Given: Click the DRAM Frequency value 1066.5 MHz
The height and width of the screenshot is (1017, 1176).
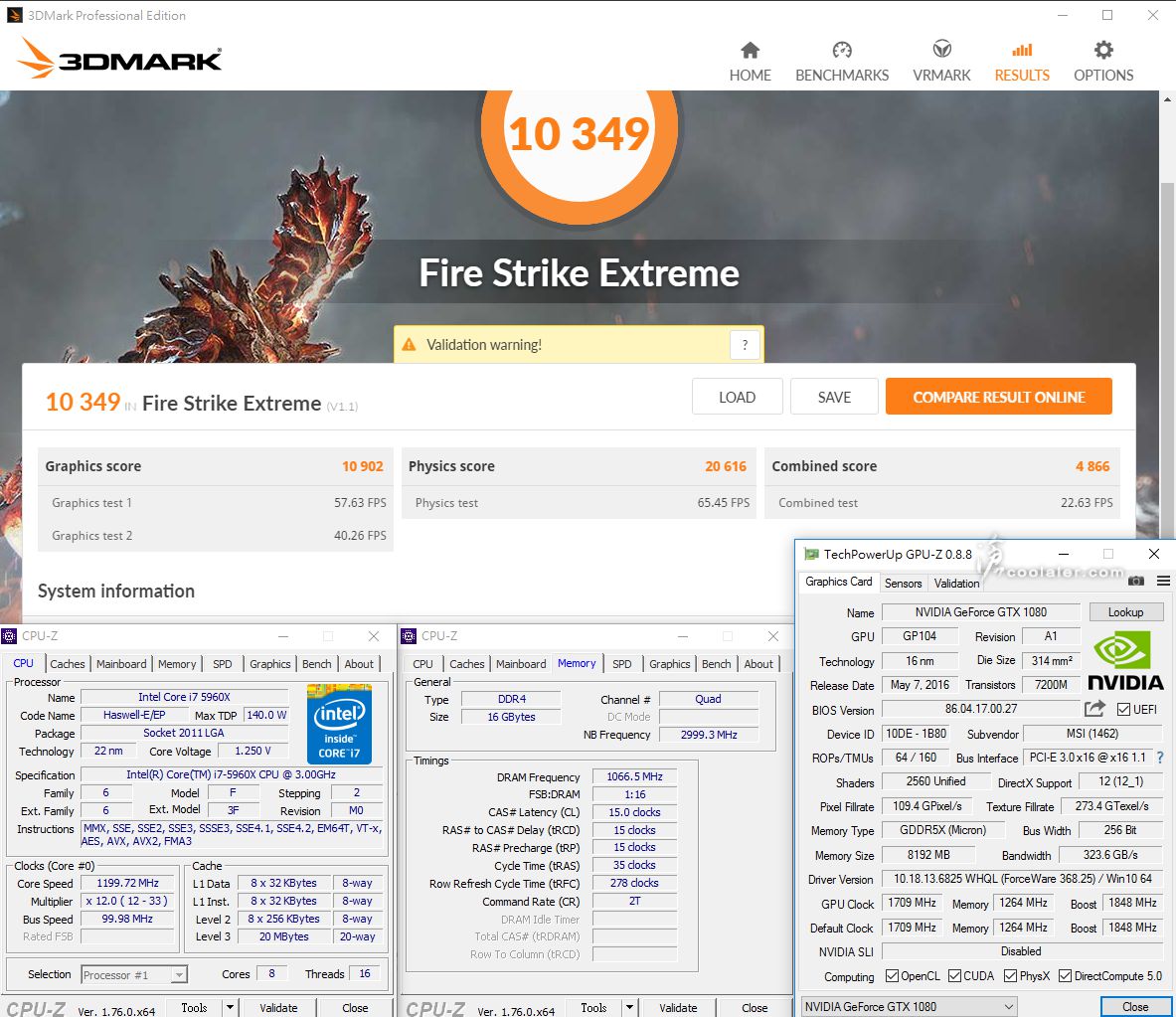Looking at the screenshot, I should pos(634,776).
